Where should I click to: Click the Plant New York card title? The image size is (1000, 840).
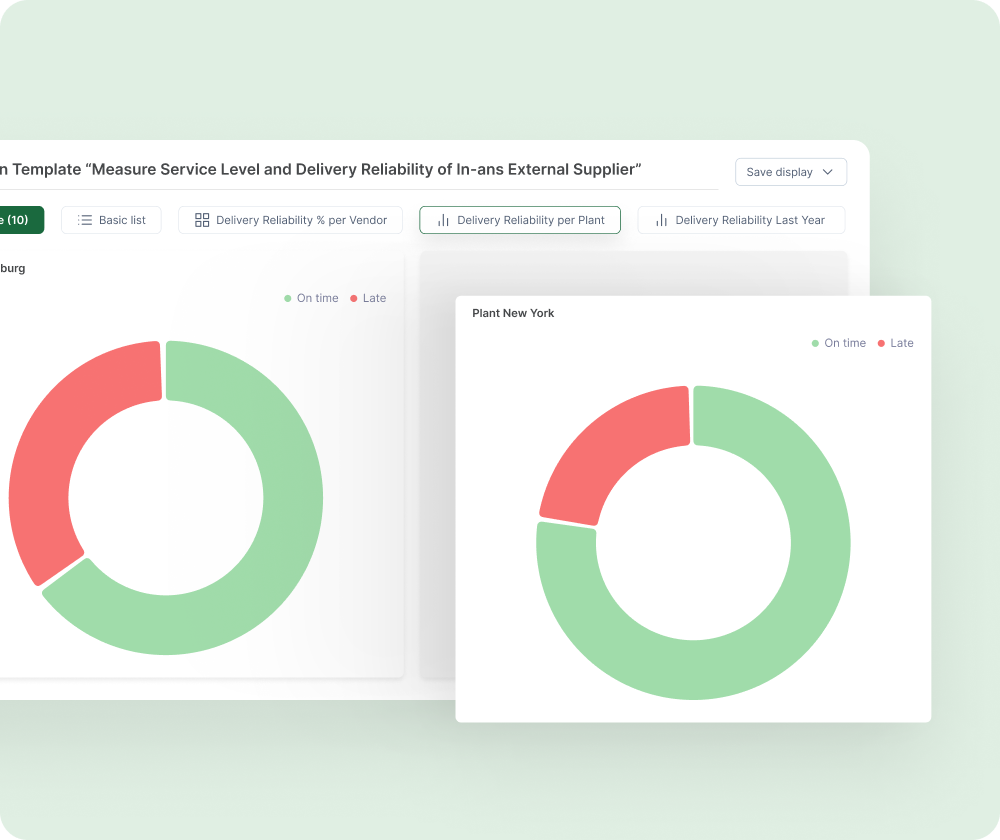click(513, 313)
